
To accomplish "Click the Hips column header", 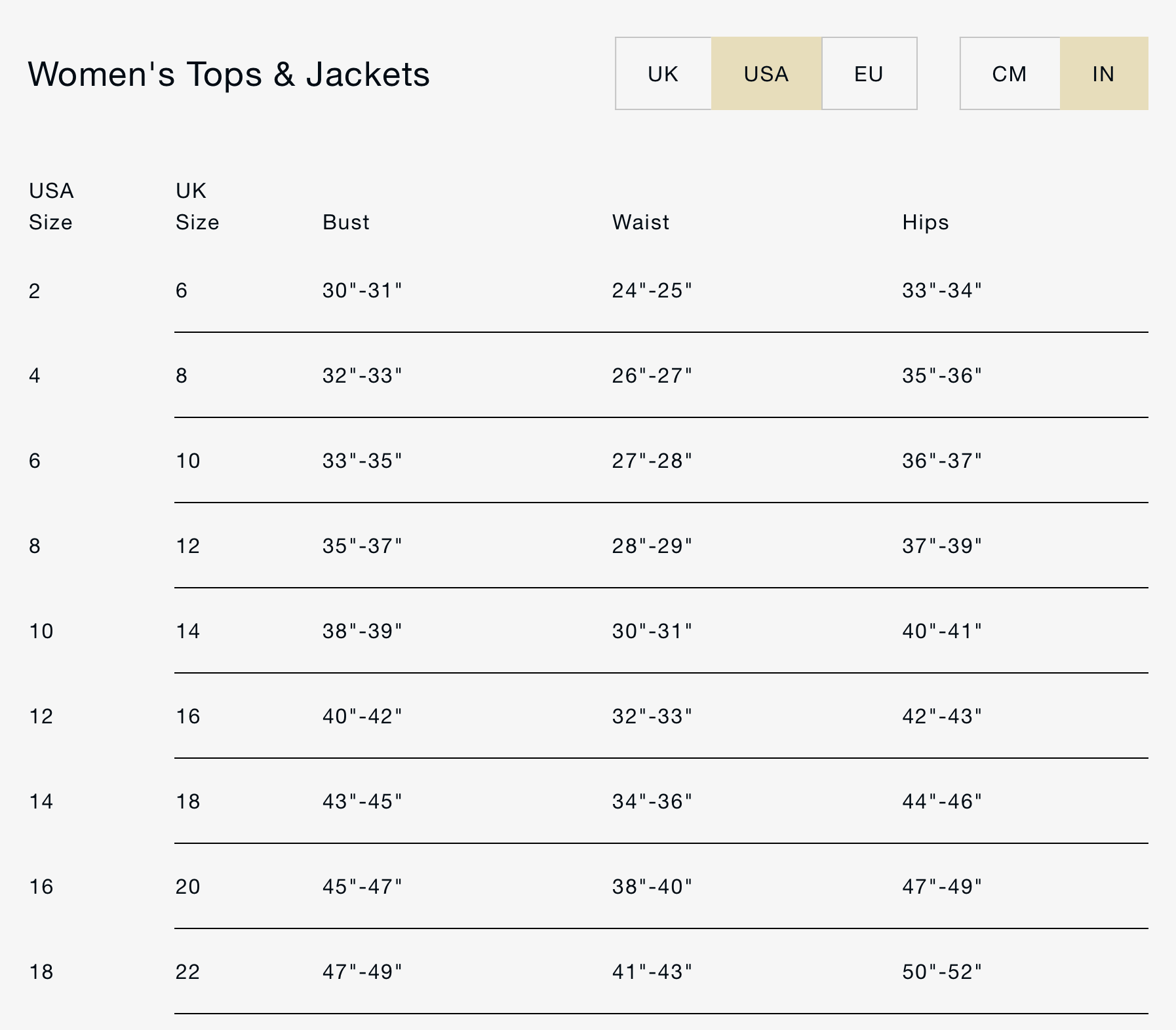I will click(x=925, y=222).
